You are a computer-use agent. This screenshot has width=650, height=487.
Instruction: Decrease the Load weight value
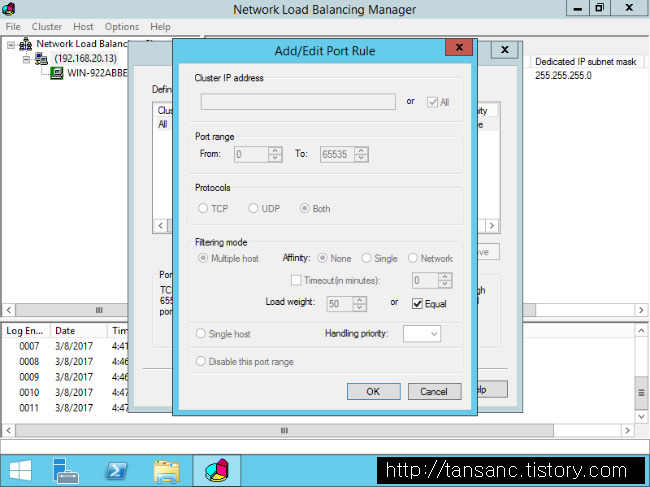tap(359, 308)
